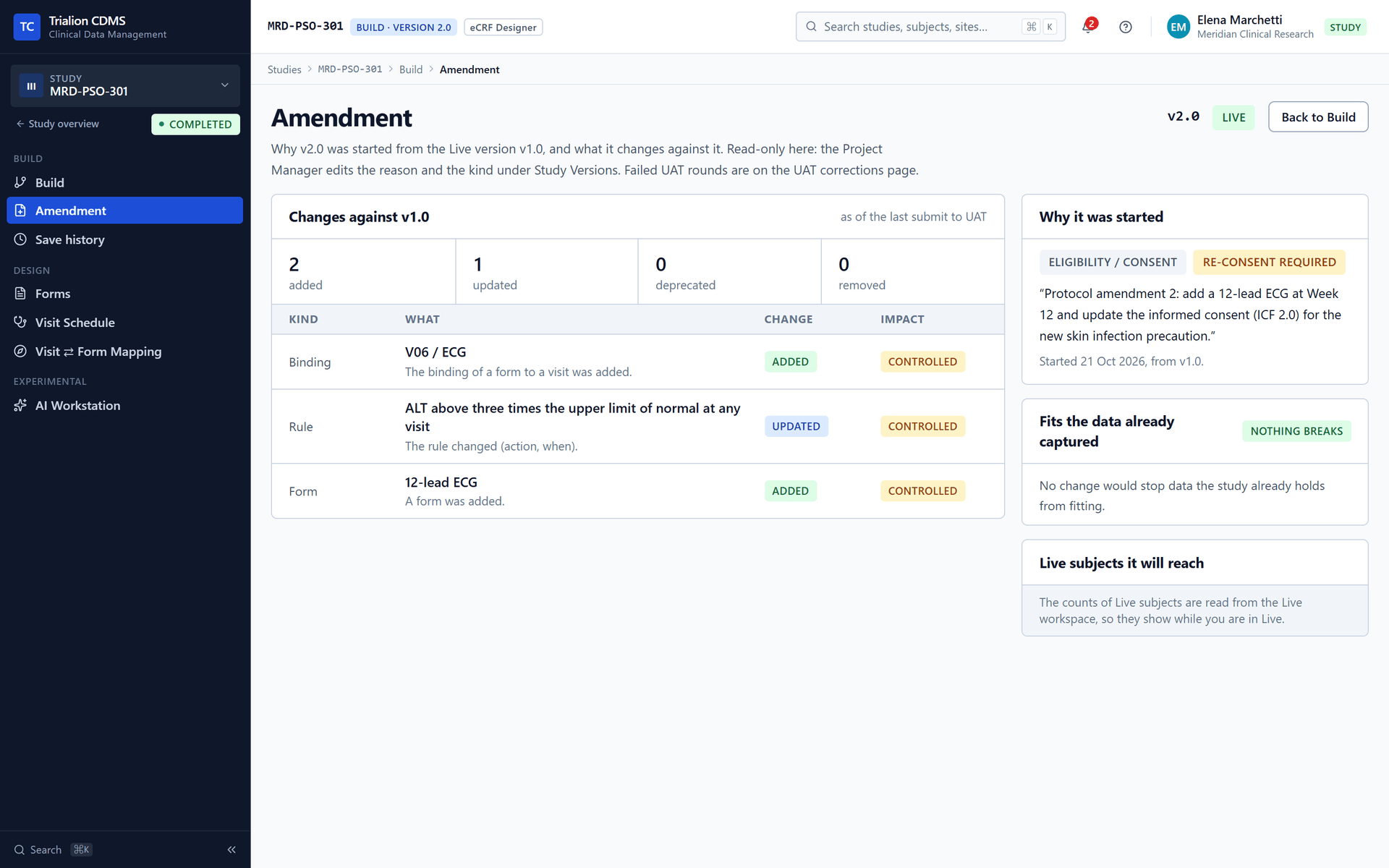The height and width of the screenshot is (868, 1389).
Task: Select the V06 / ECG binding row
Action: [637, 362]
